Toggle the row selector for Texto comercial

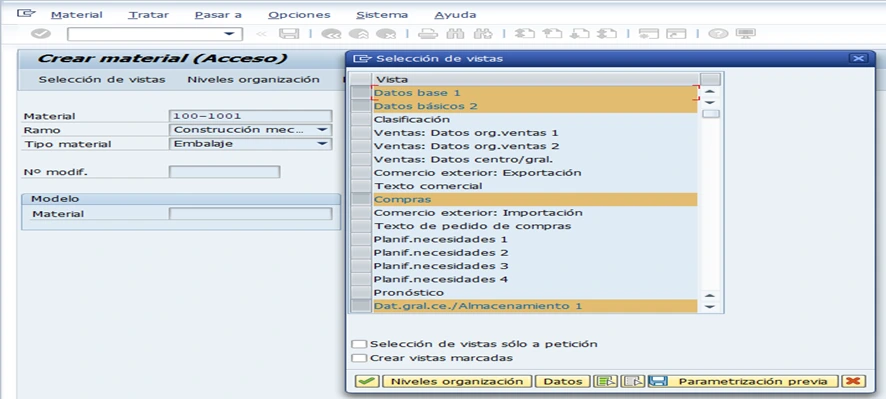(x=361, y=186)
